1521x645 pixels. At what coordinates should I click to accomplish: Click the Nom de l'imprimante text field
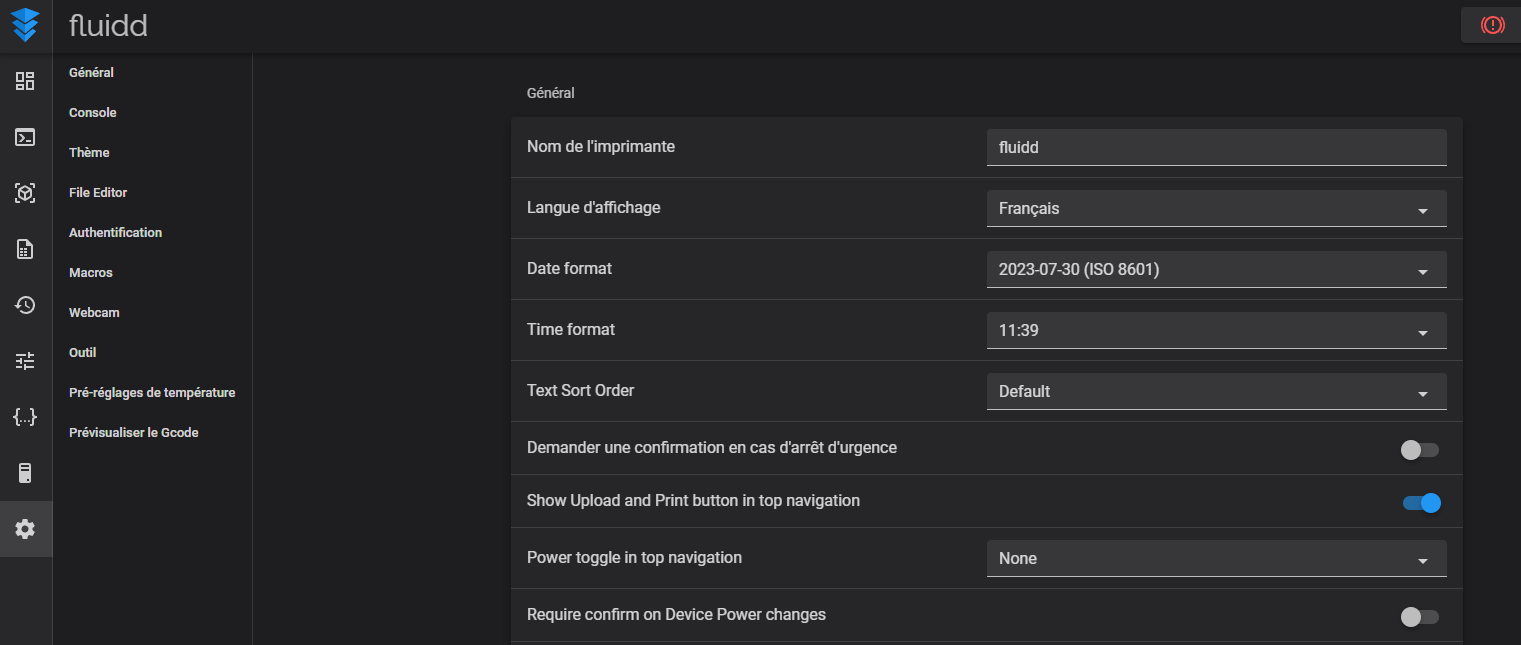tap(1216, 147)
